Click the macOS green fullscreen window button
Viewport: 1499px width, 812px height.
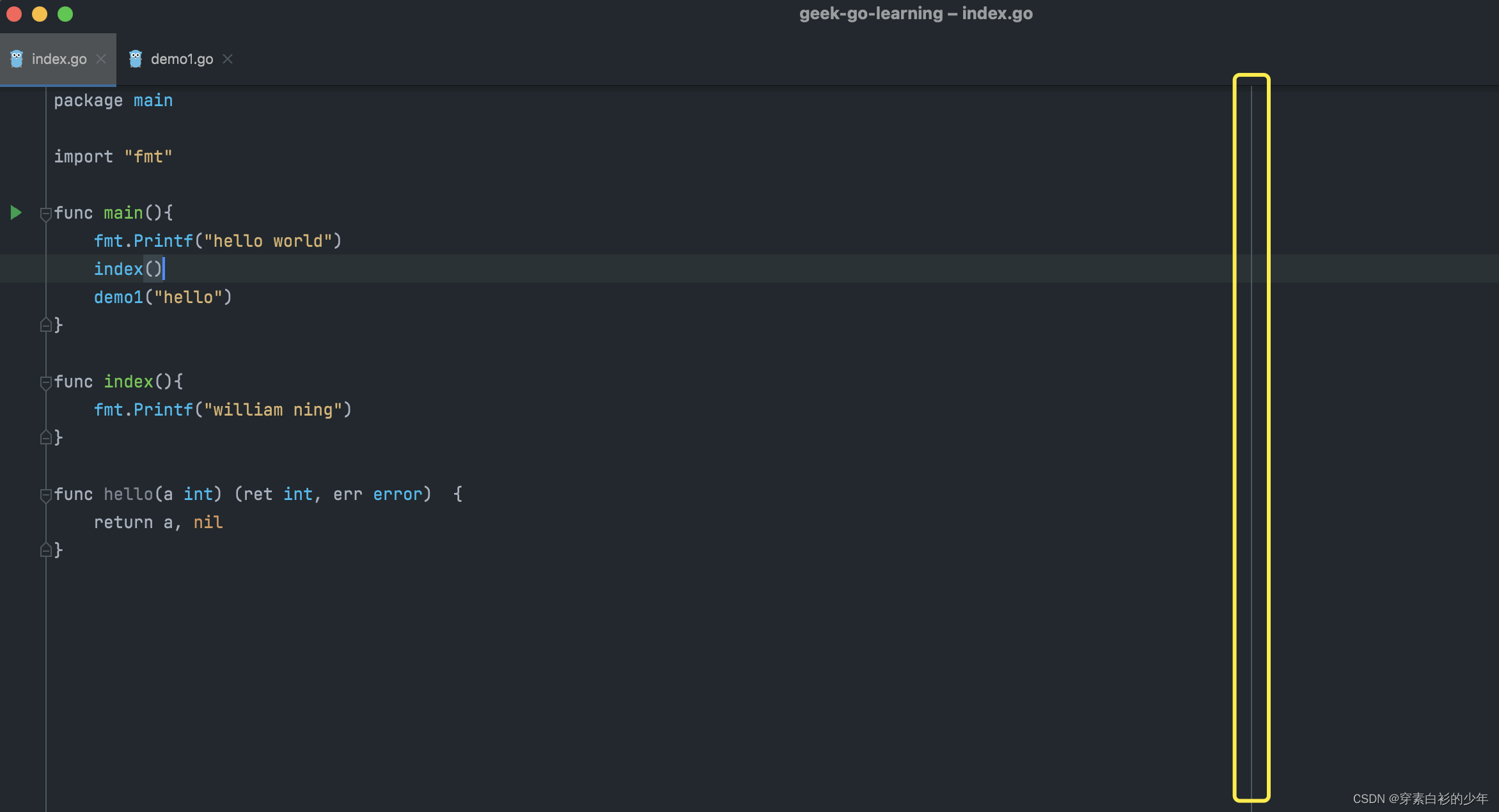click(65, 14)
